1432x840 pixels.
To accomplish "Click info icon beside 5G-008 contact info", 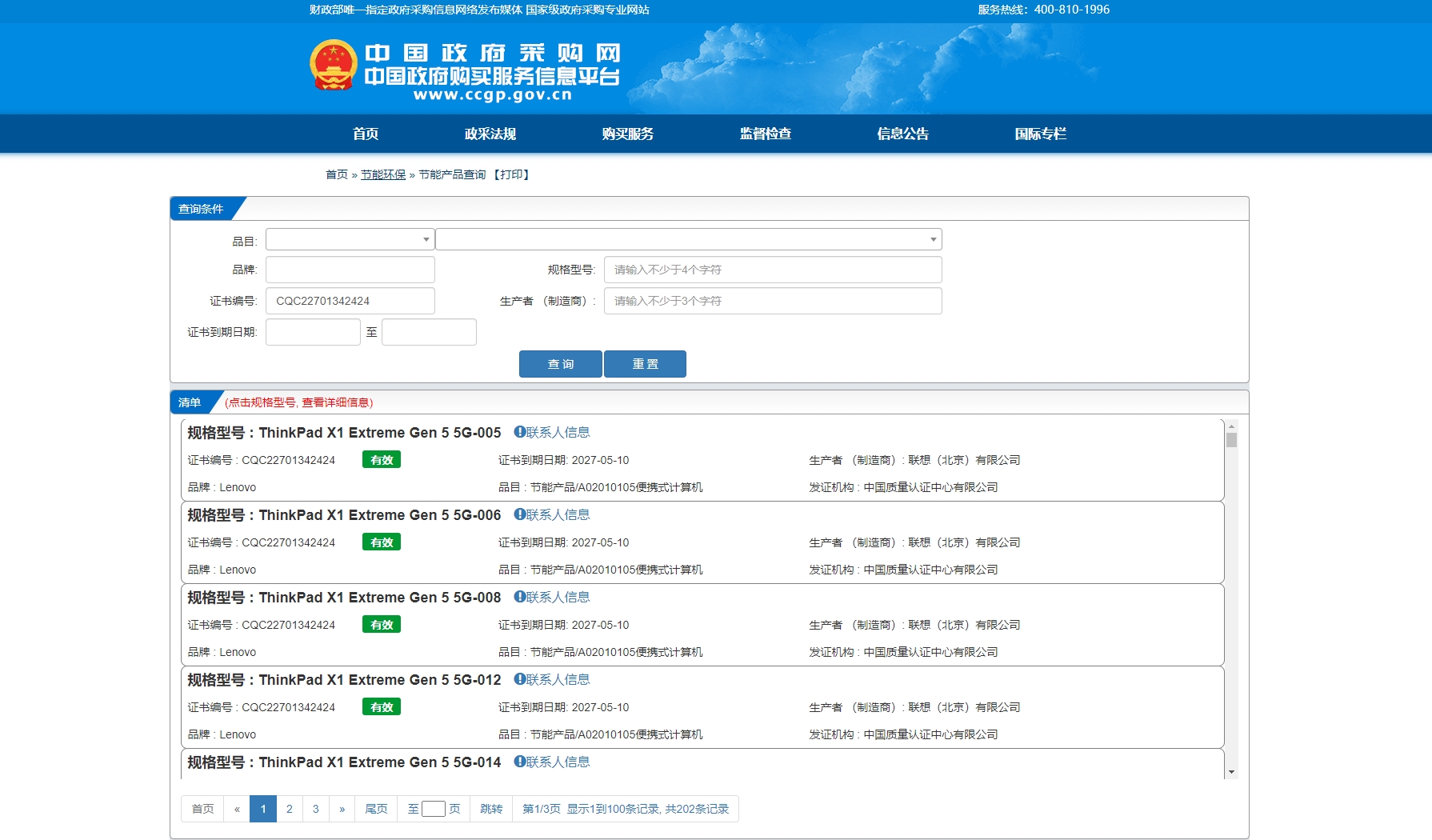I will pos(519,597).
